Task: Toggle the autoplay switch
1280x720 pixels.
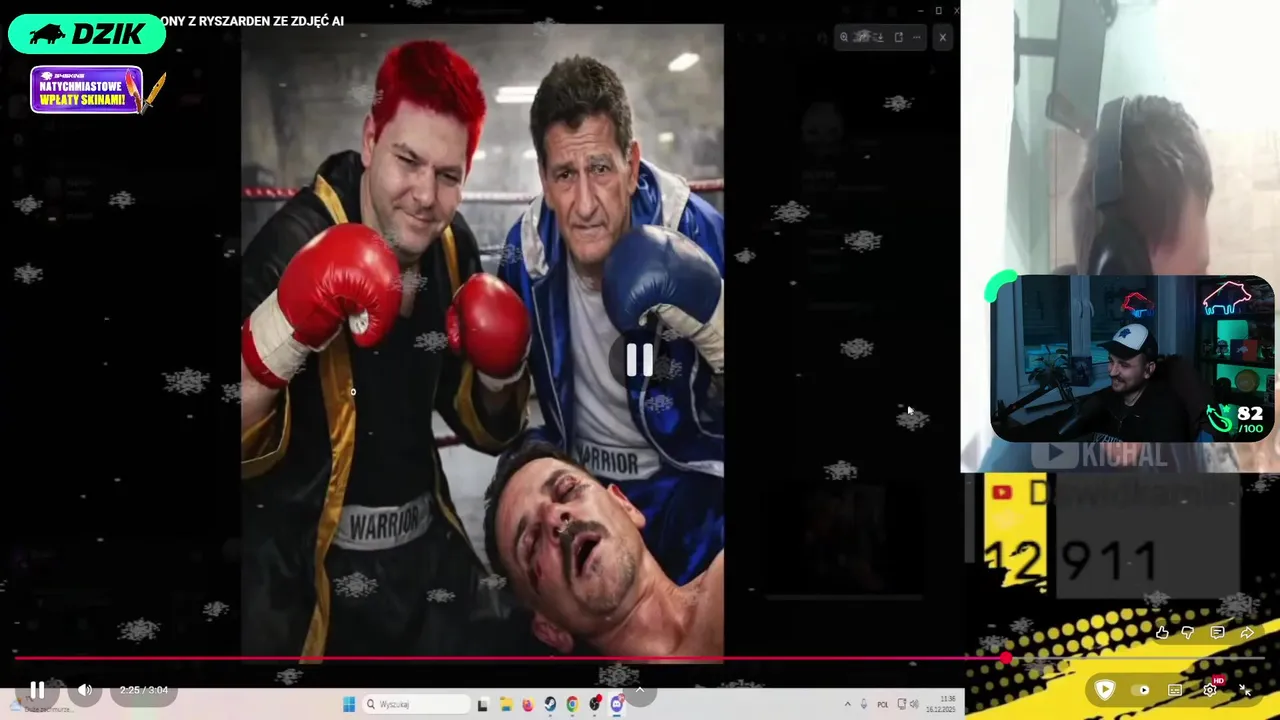Action: [1140, 690]
